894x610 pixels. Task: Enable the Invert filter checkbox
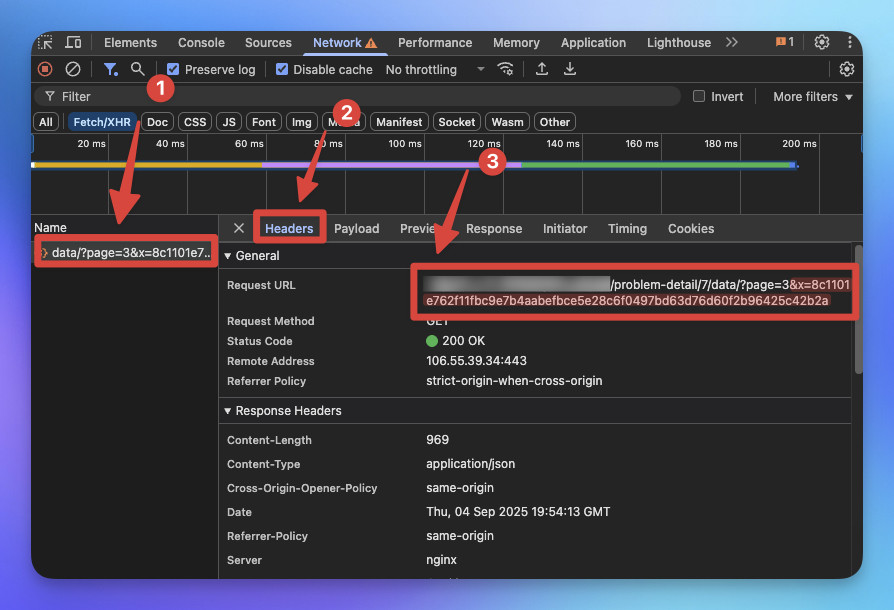[x=699, y=96]
